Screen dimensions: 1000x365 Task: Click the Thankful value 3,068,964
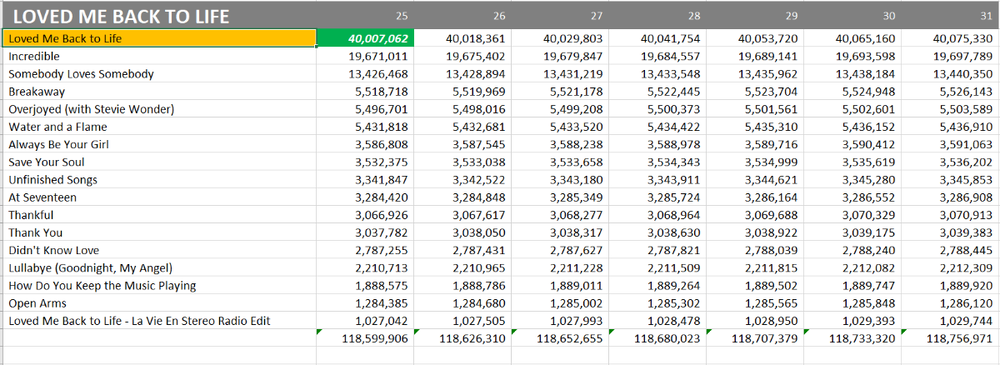click(657, 215)
